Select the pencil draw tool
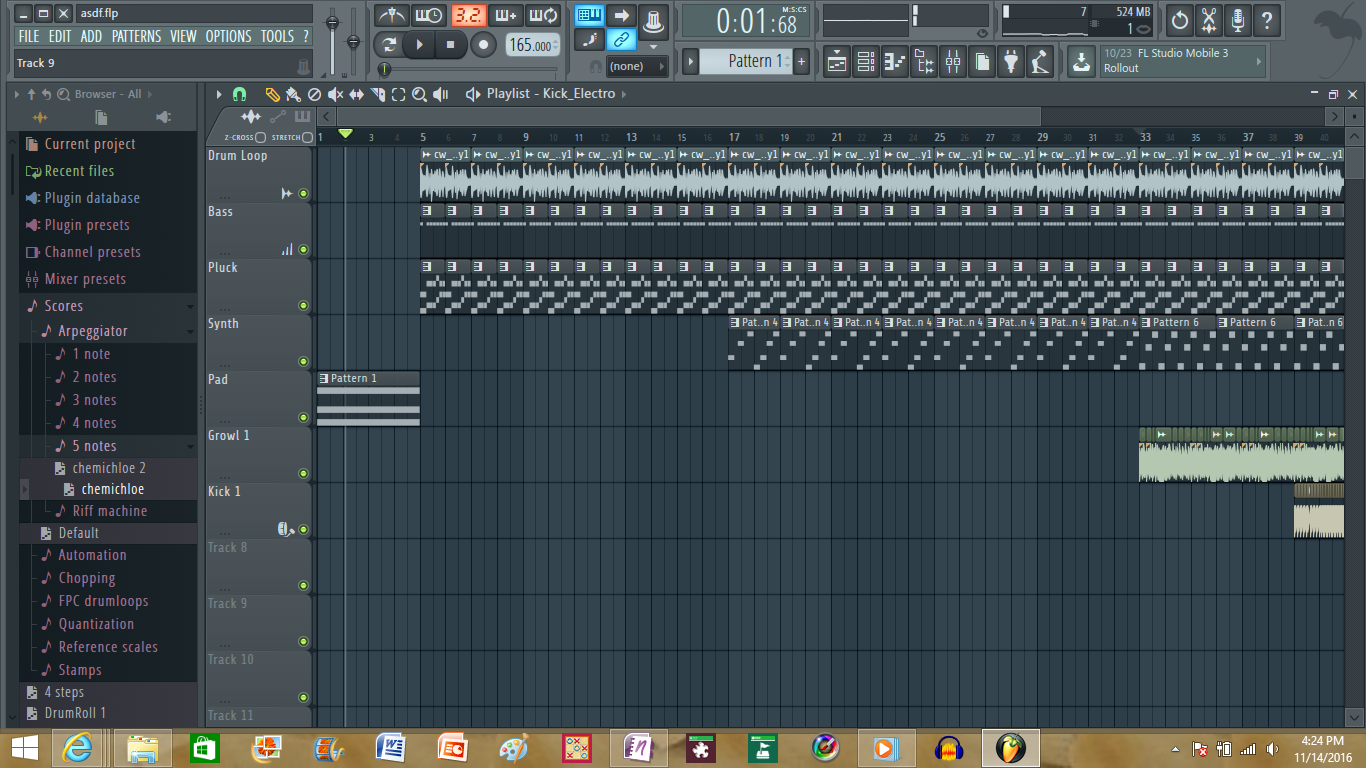The height and width of the screenshot is (768, 1366). pos(272,94)
